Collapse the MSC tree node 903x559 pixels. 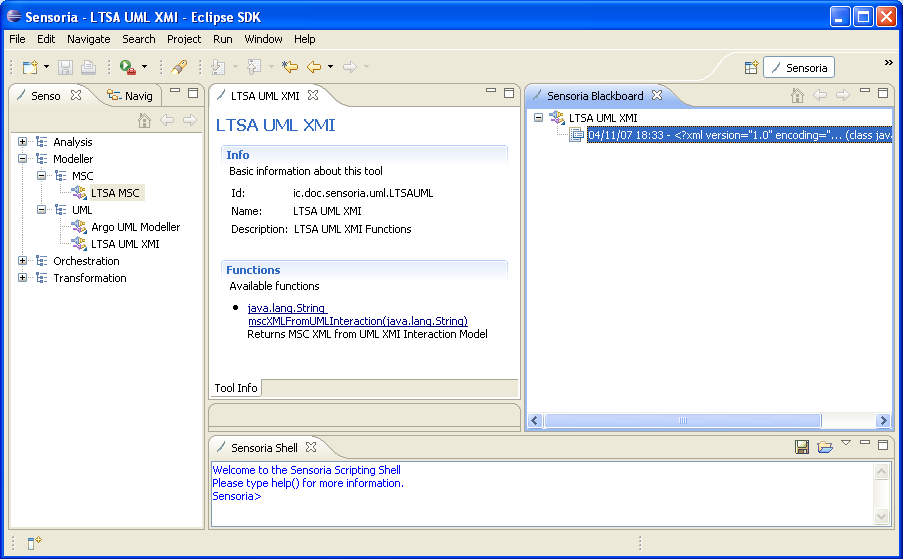[41, 176]
